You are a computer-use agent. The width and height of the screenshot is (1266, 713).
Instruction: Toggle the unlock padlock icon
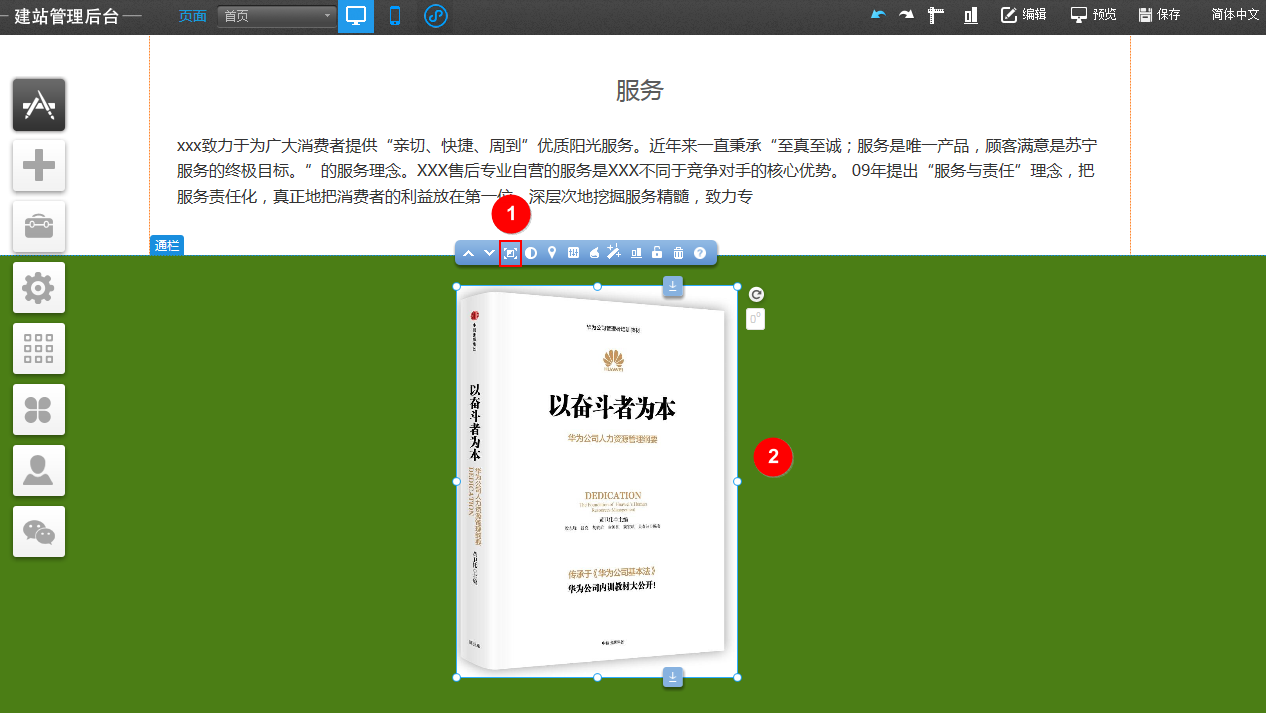click(657, 253)
